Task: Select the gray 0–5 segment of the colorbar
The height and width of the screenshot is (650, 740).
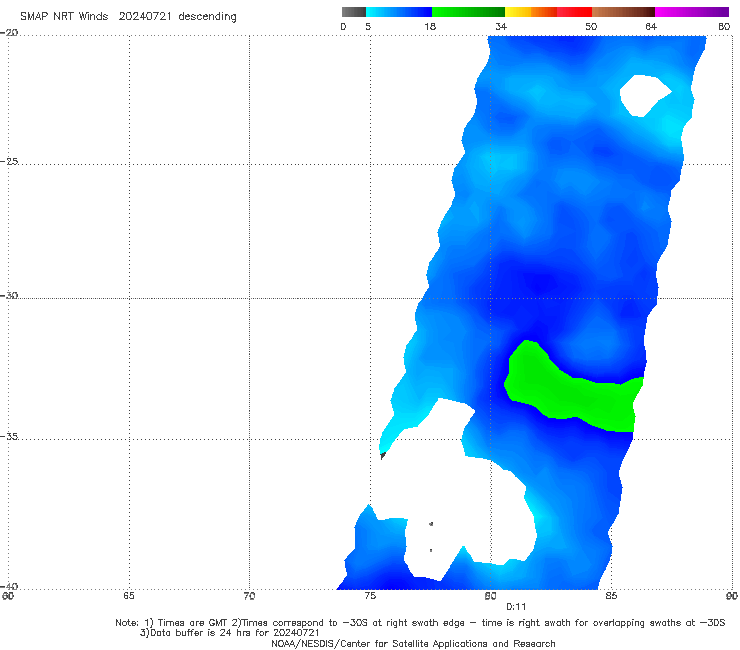Action: pyautogui.click(x=354, y=12)
